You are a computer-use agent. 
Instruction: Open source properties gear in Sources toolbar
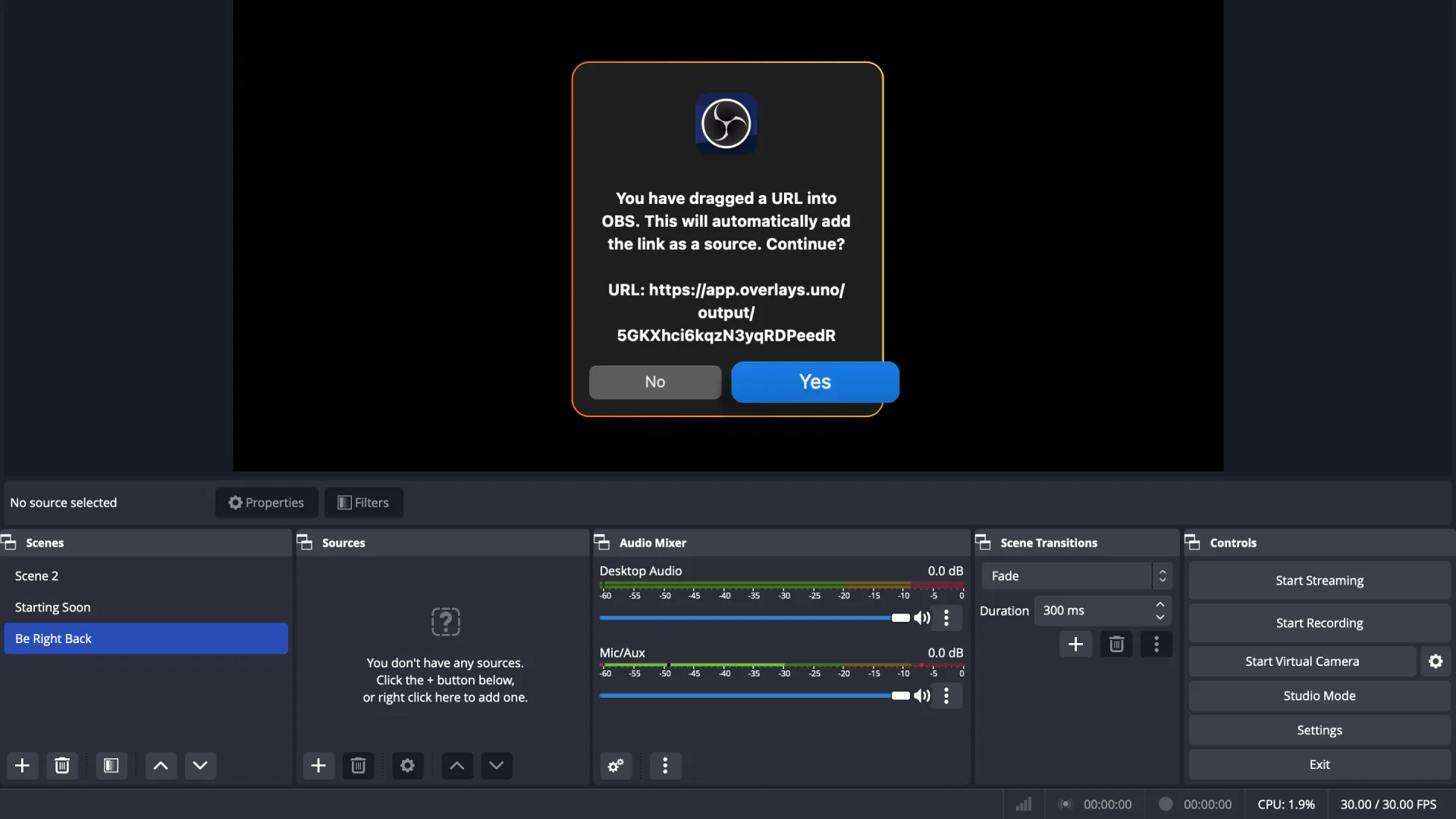407,765
